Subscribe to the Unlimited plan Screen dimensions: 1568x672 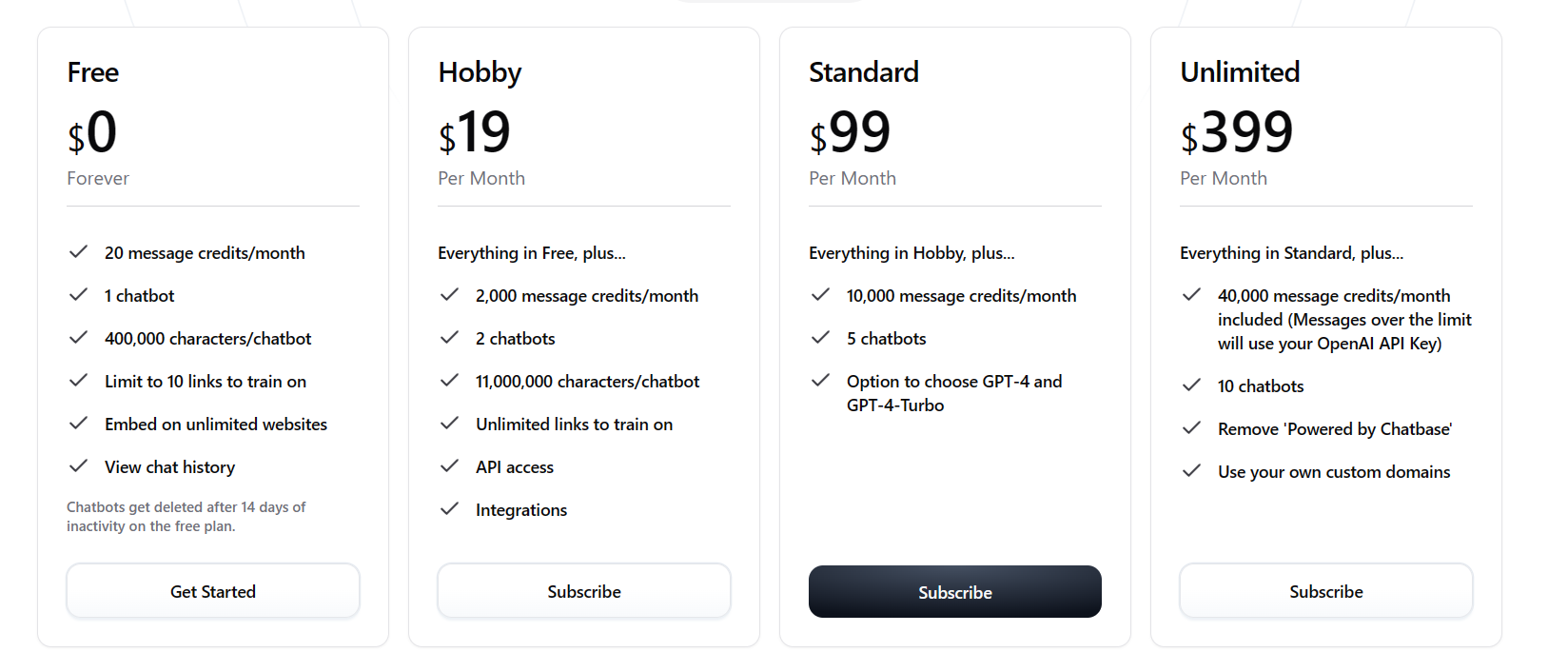tap(1326, 591)
